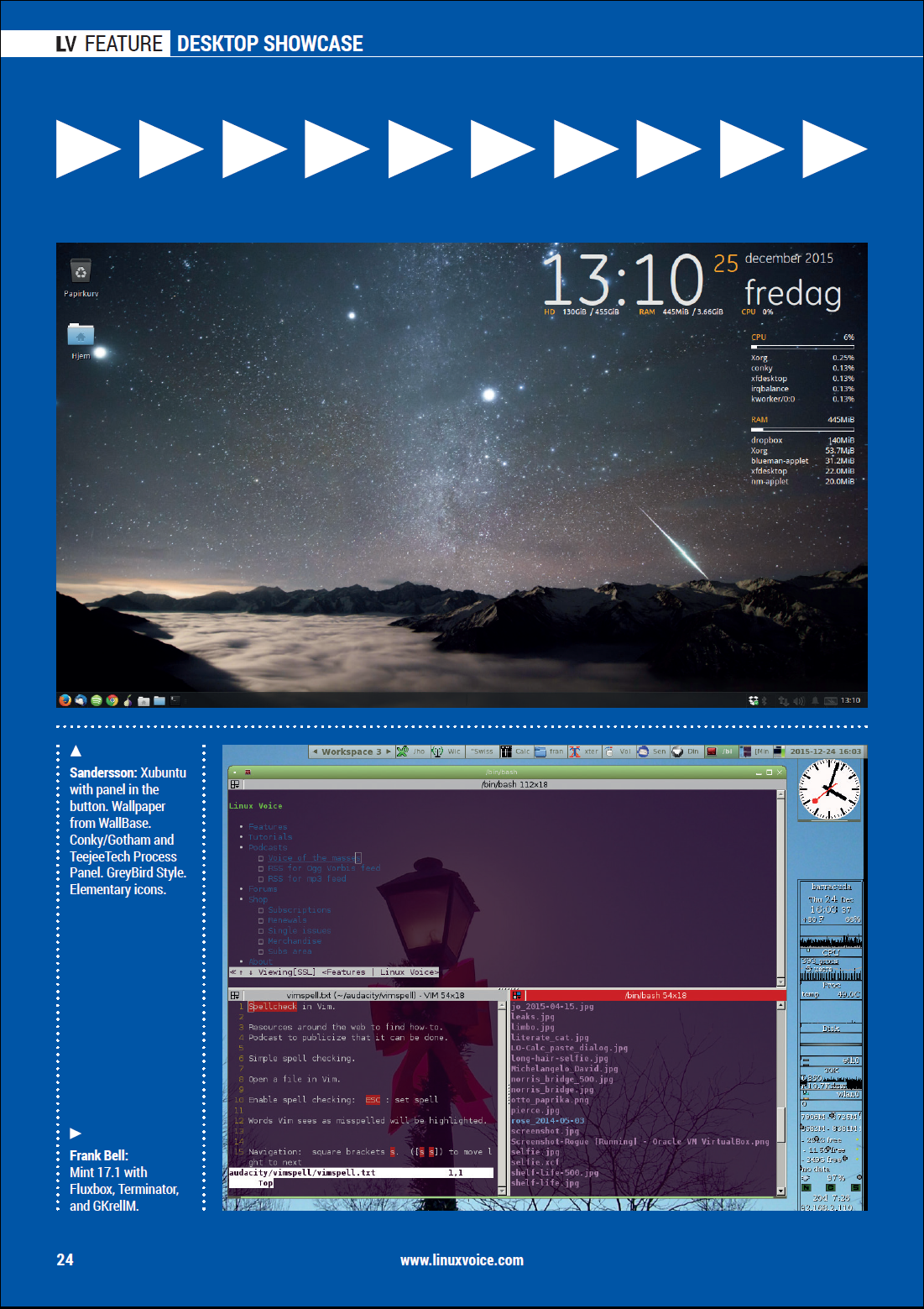The image size is (924, 1309).
Task: Switch to the Din window in the Fluxbox taskbar
Action: point(687,751)
